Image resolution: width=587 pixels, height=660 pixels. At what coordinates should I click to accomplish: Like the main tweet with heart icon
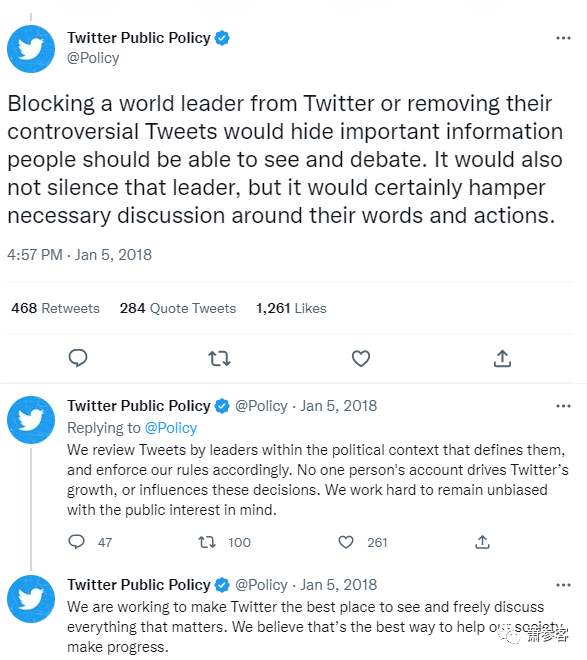[361, 359]
